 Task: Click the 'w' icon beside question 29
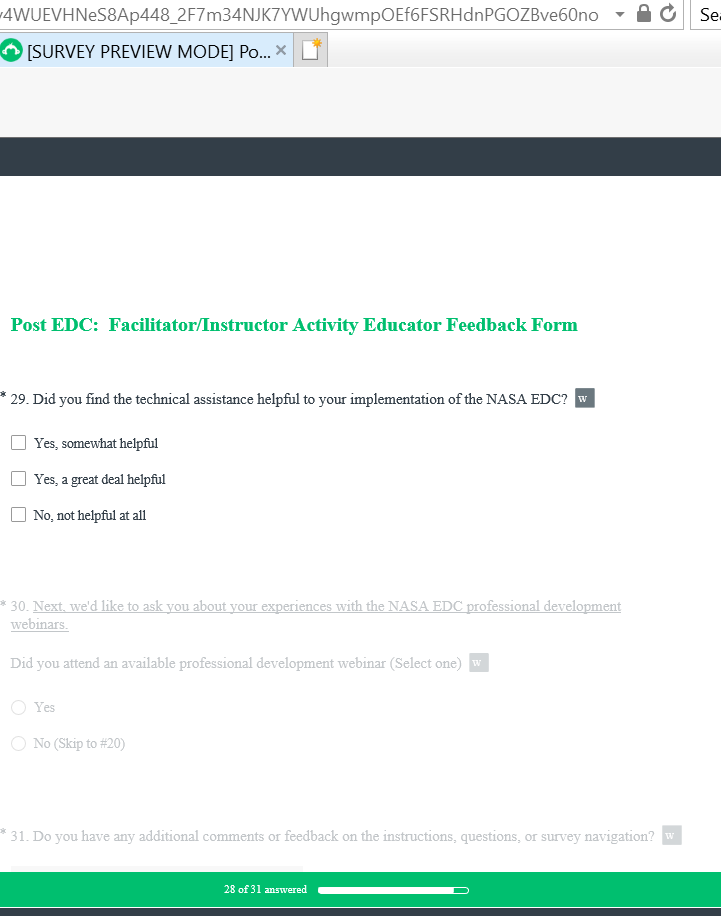pos(585,399)
